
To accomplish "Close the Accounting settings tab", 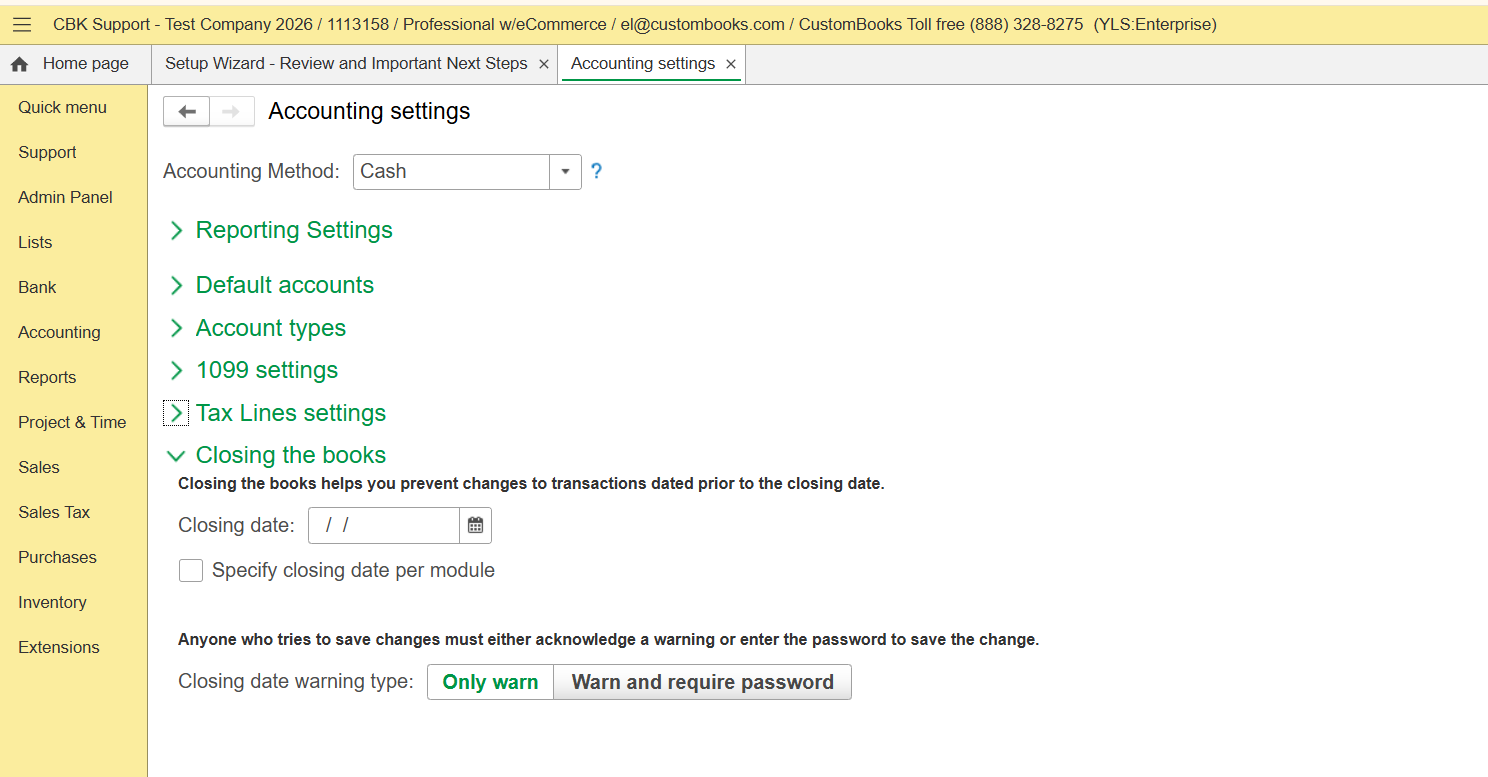I will [x=731, y=64].
